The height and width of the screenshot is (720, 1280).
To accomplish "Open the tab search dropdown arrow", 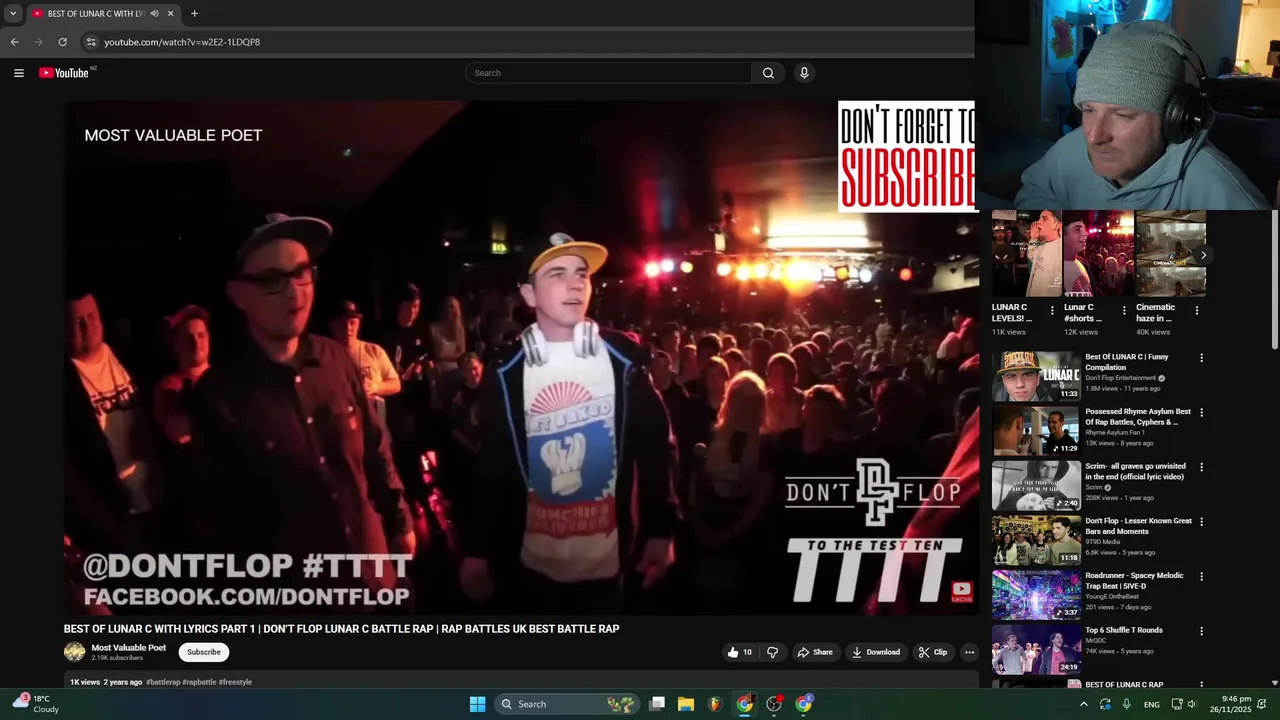I will 13,14.
